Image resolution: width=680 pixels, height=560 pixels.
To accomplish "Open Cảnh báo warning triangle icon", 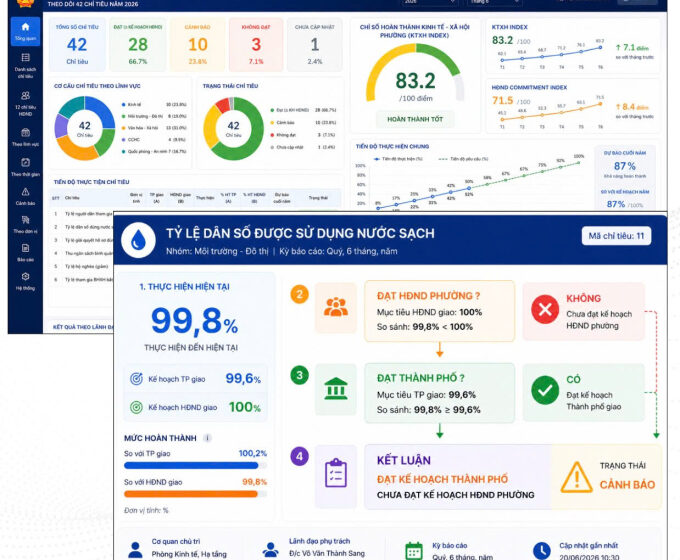I will click(x=25, y=191).
